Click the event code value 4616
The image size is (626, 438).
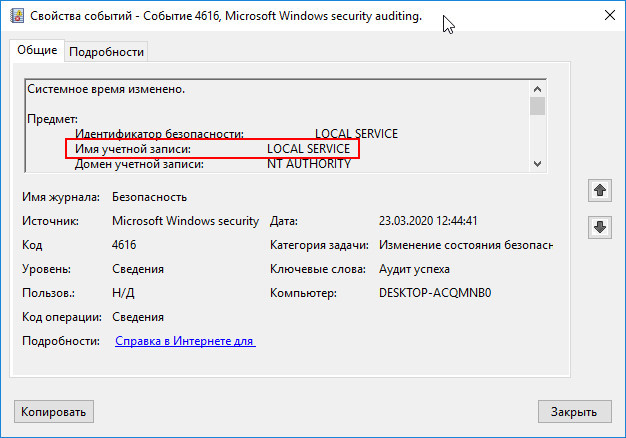click(124, 244)
